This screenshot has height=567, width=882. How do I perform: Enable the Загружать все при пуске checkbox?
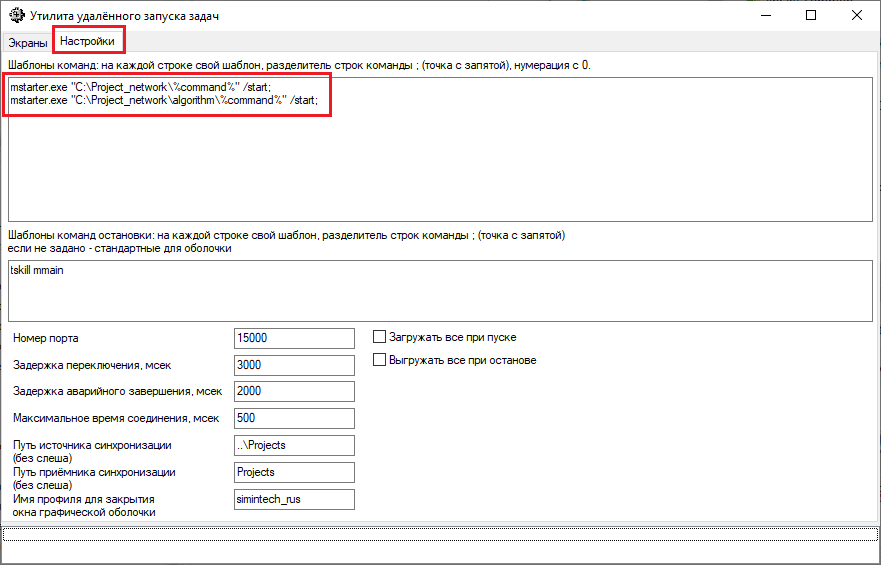(x=379, y=338)
